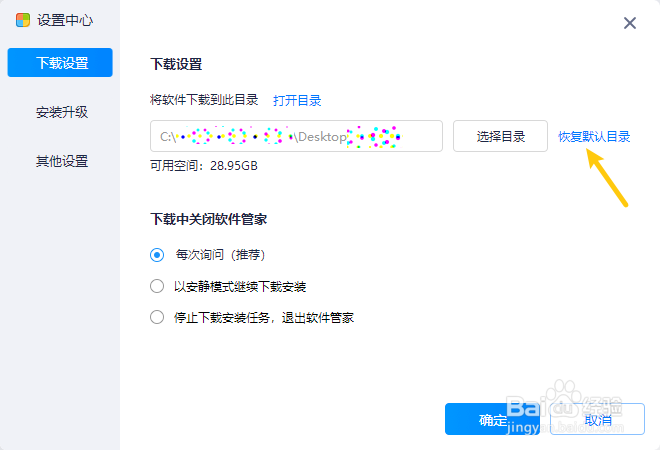Image resolution: width=660 pixels, height=450 pixels.
Task: Switch to the 下载设置 tab
Action: [x=60, y=63]
